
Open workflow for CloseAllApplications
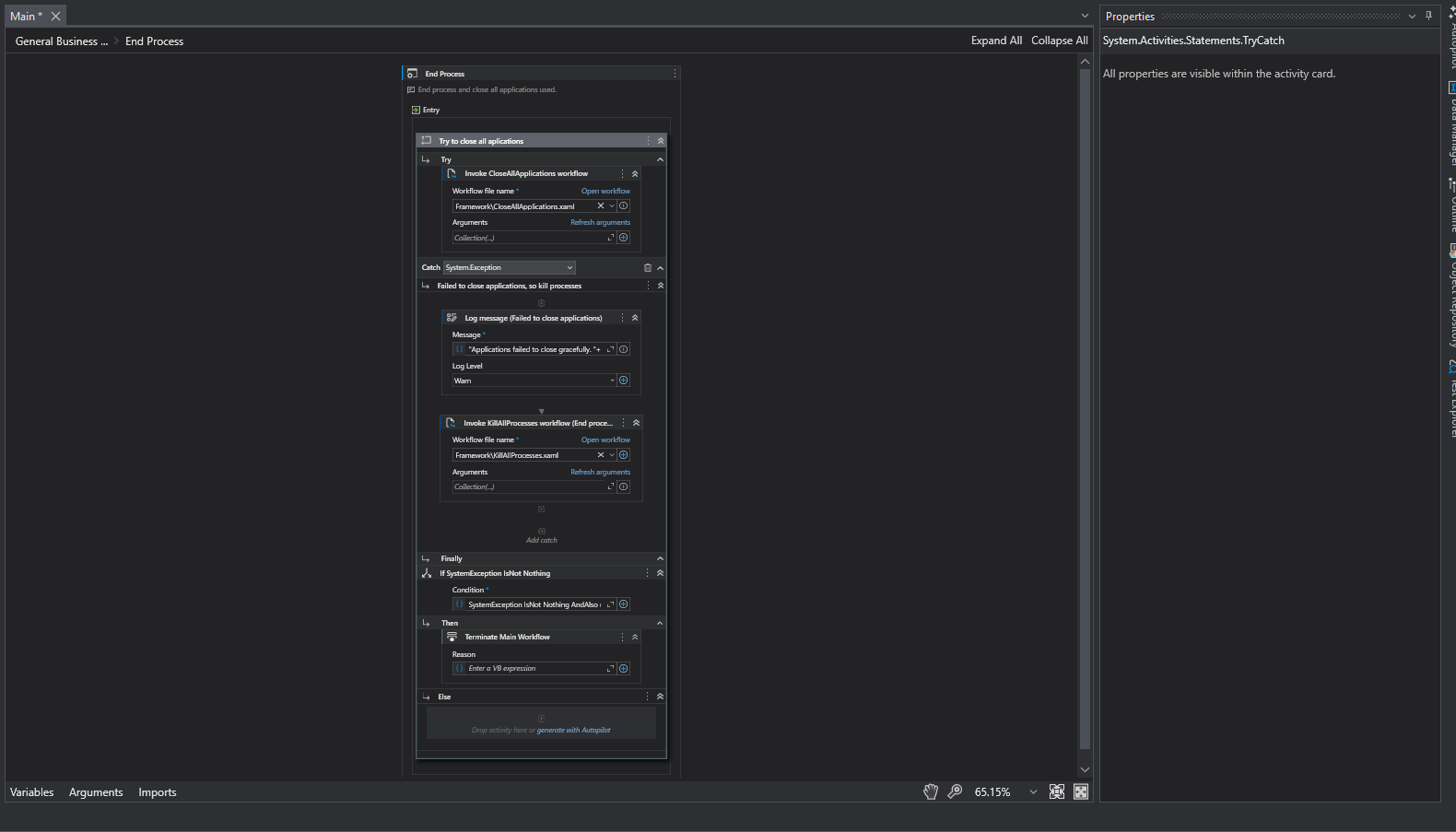[605, 191]
